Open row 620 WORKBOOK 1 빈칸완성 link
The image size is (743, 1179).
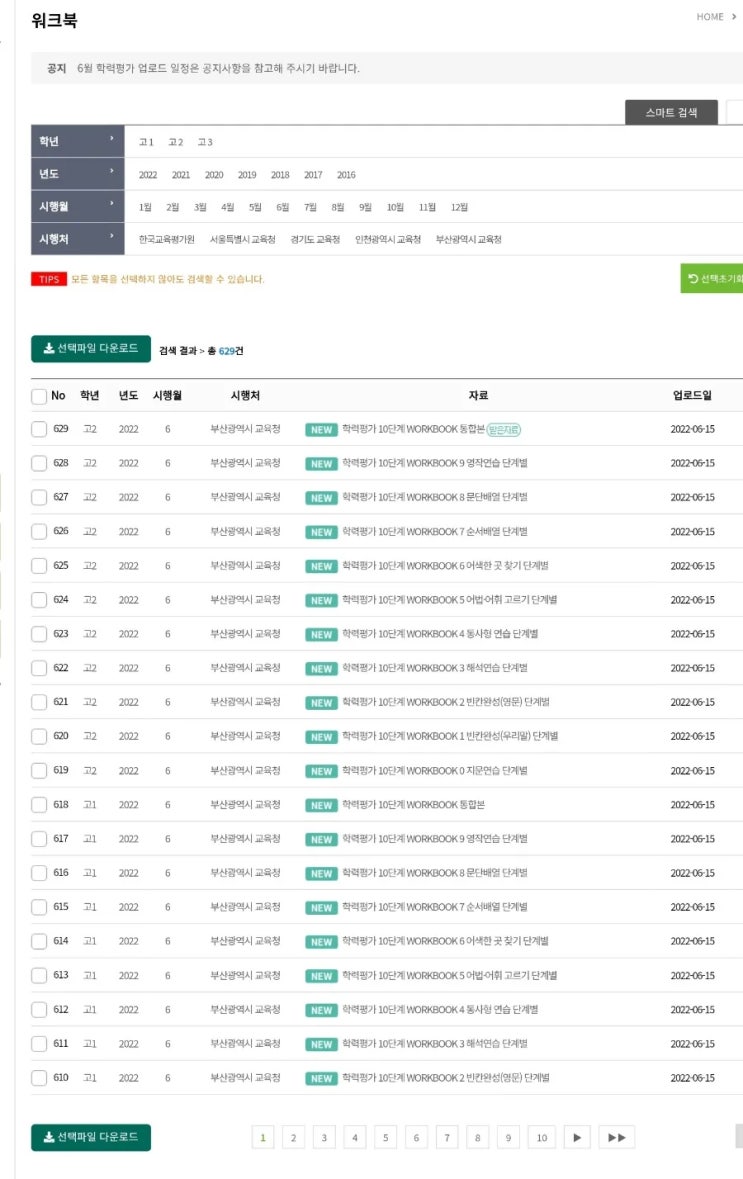pyautogui.click(x=450, y=737)
